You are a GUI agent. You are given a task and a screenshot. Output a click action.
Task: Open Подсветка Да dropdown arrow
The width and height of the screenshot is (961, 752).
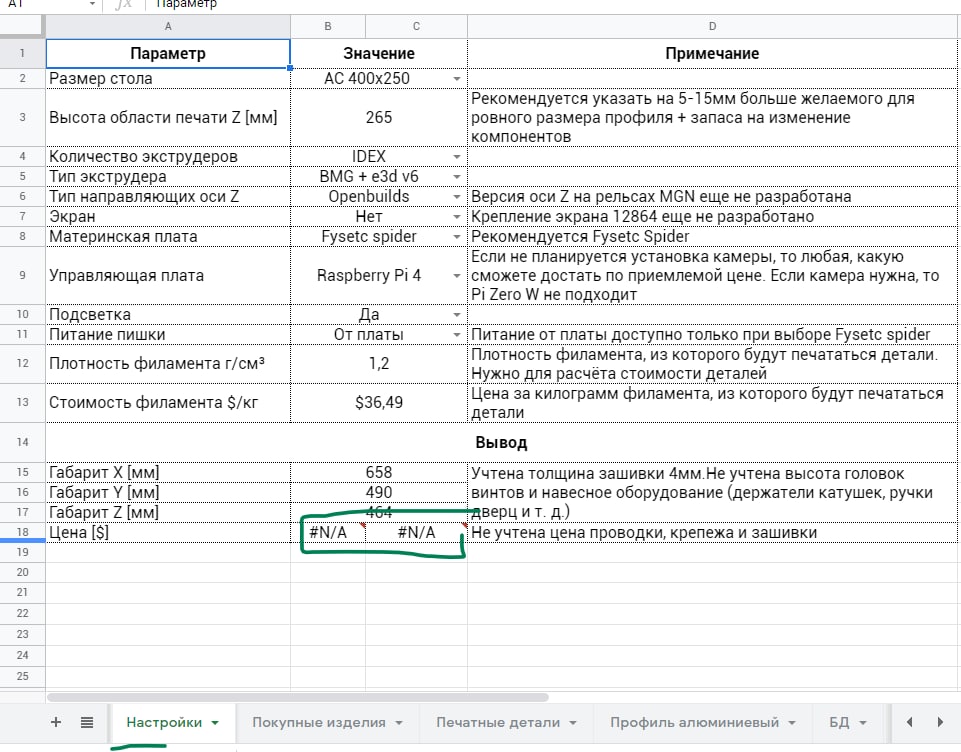457,314
